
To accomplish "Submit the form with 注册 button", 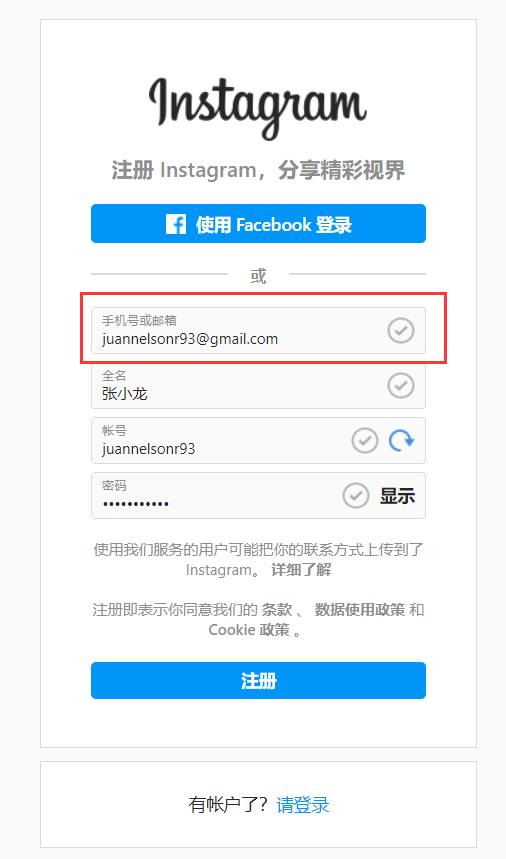I will click(x=258, y=680).
